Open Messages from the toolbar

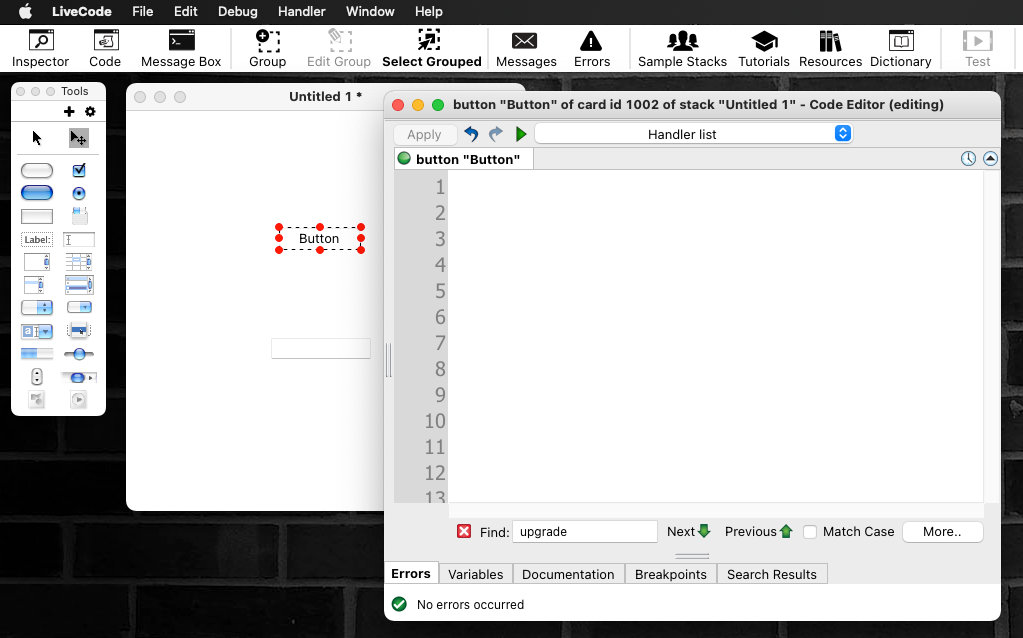(526, 49)
